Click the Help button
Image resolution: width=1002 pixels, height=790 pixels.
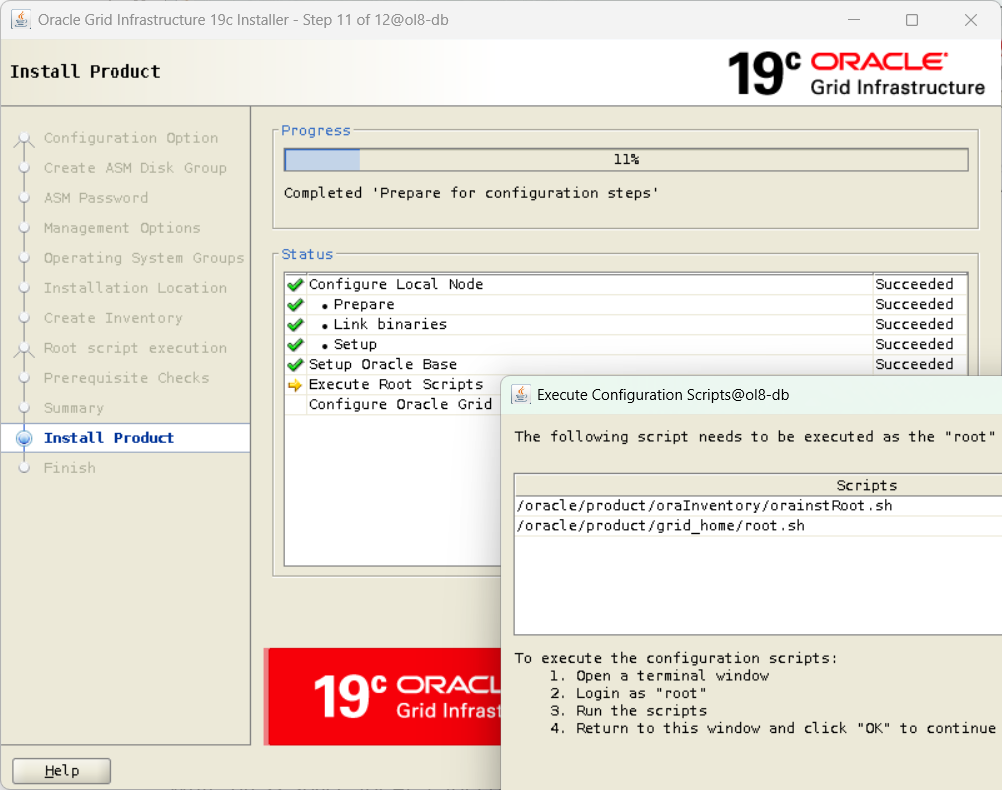point(61,770)
